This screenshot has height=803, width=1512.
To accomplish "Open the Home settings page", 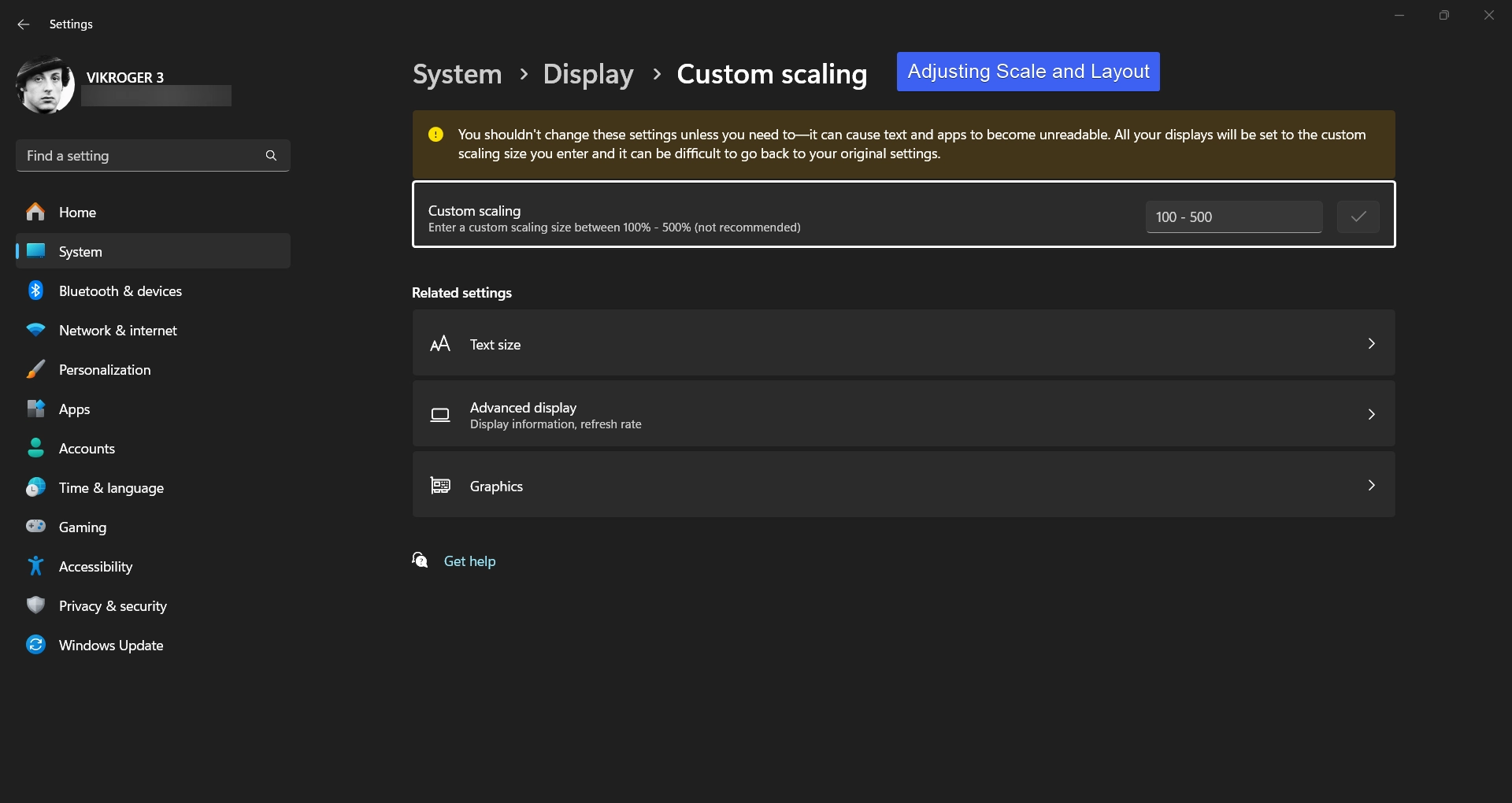I will coord(153,212).
